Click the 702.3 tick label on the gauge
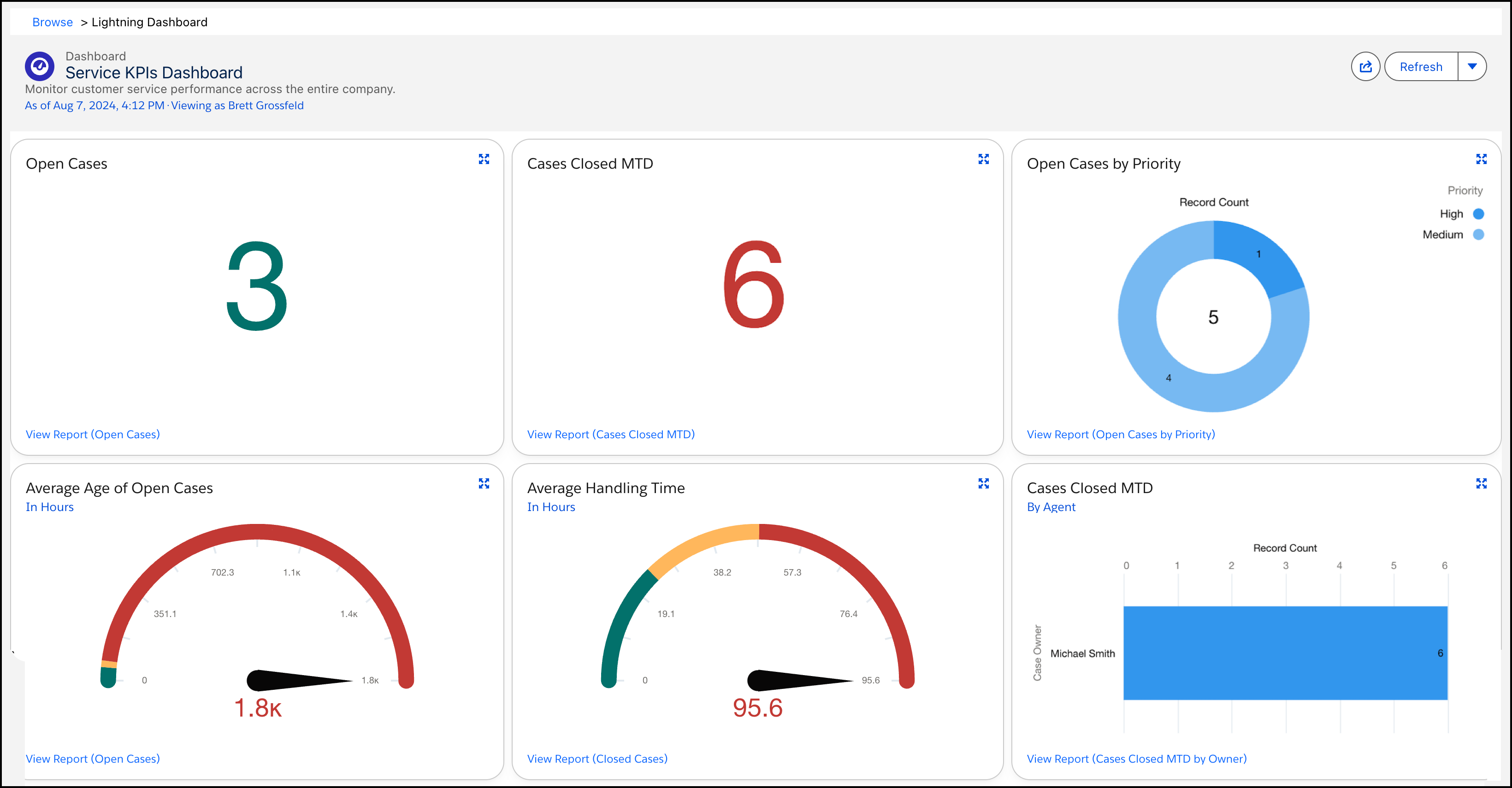This screenshot has width=1512, height=788. coord(223,573)
